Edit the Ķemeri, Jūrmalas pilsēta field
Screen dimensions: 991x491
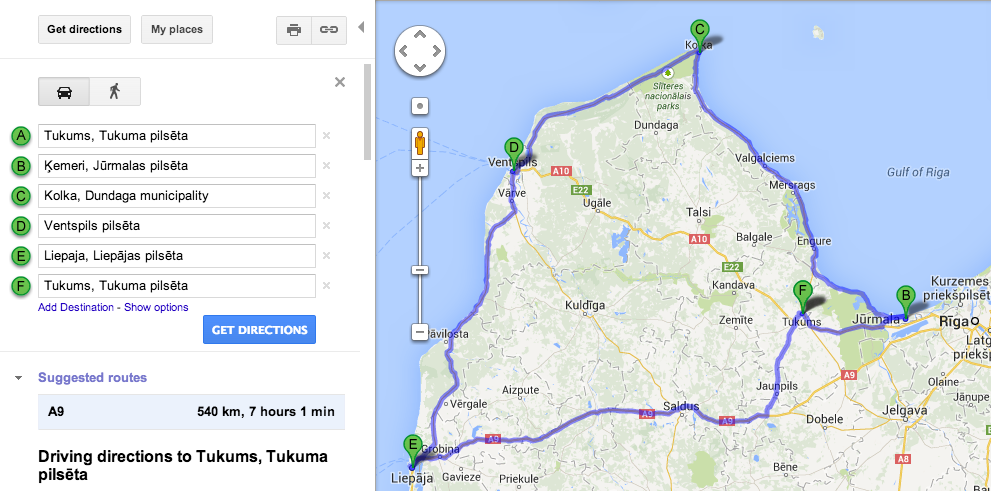pos(177,166)
